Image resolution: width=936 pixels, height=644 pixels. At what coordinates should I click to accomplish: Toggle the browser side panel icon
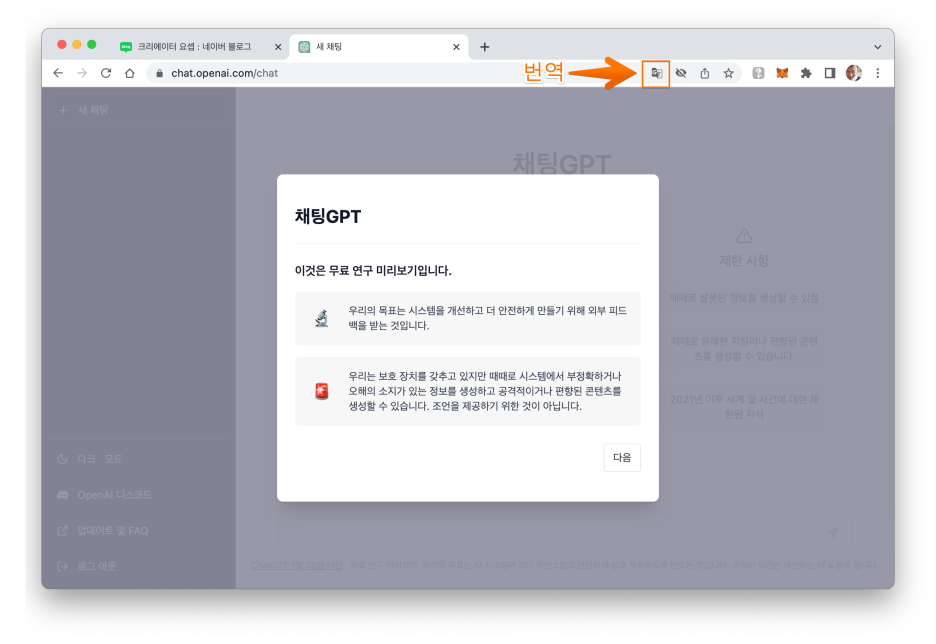830,73
